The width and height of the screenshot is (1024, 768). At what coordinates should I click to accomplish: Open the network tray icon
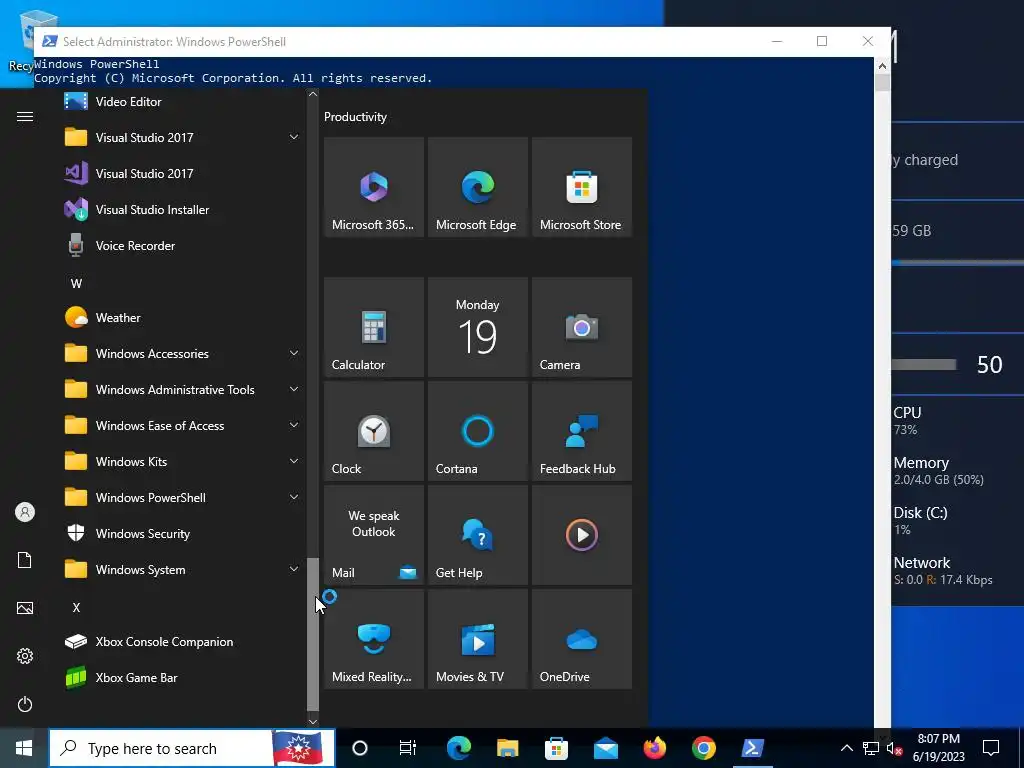point(871,748)
